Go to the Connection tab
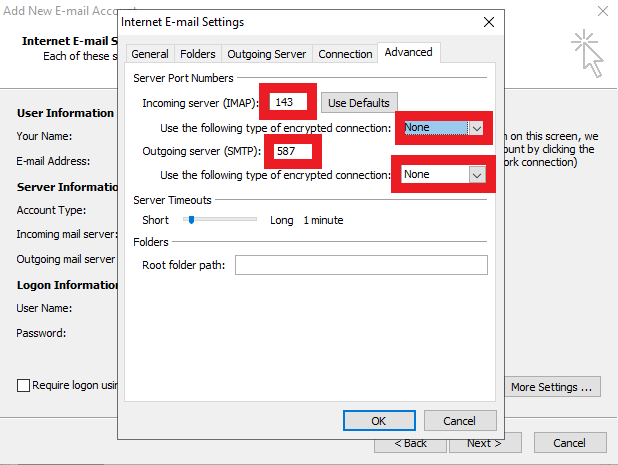 (344, 54)
